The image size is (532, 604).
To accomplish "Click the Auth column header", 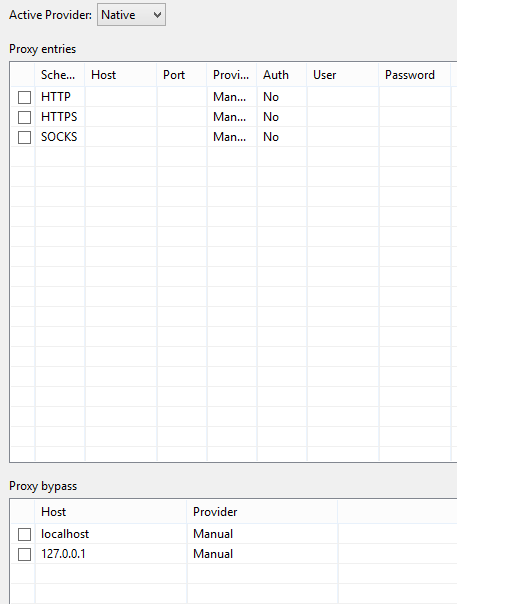I will (x=282, y=75).
